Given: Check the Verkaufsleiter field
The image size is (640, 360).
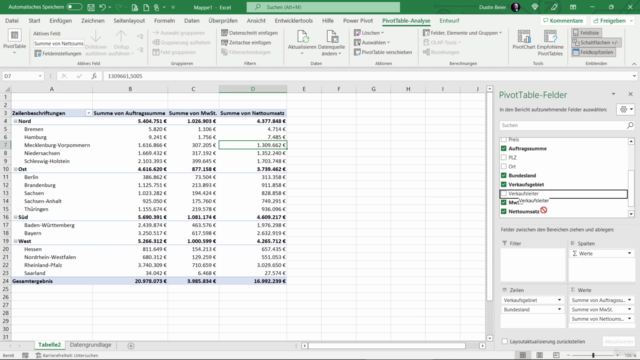Looking at the screenshot, I should (x=504, y=193).
